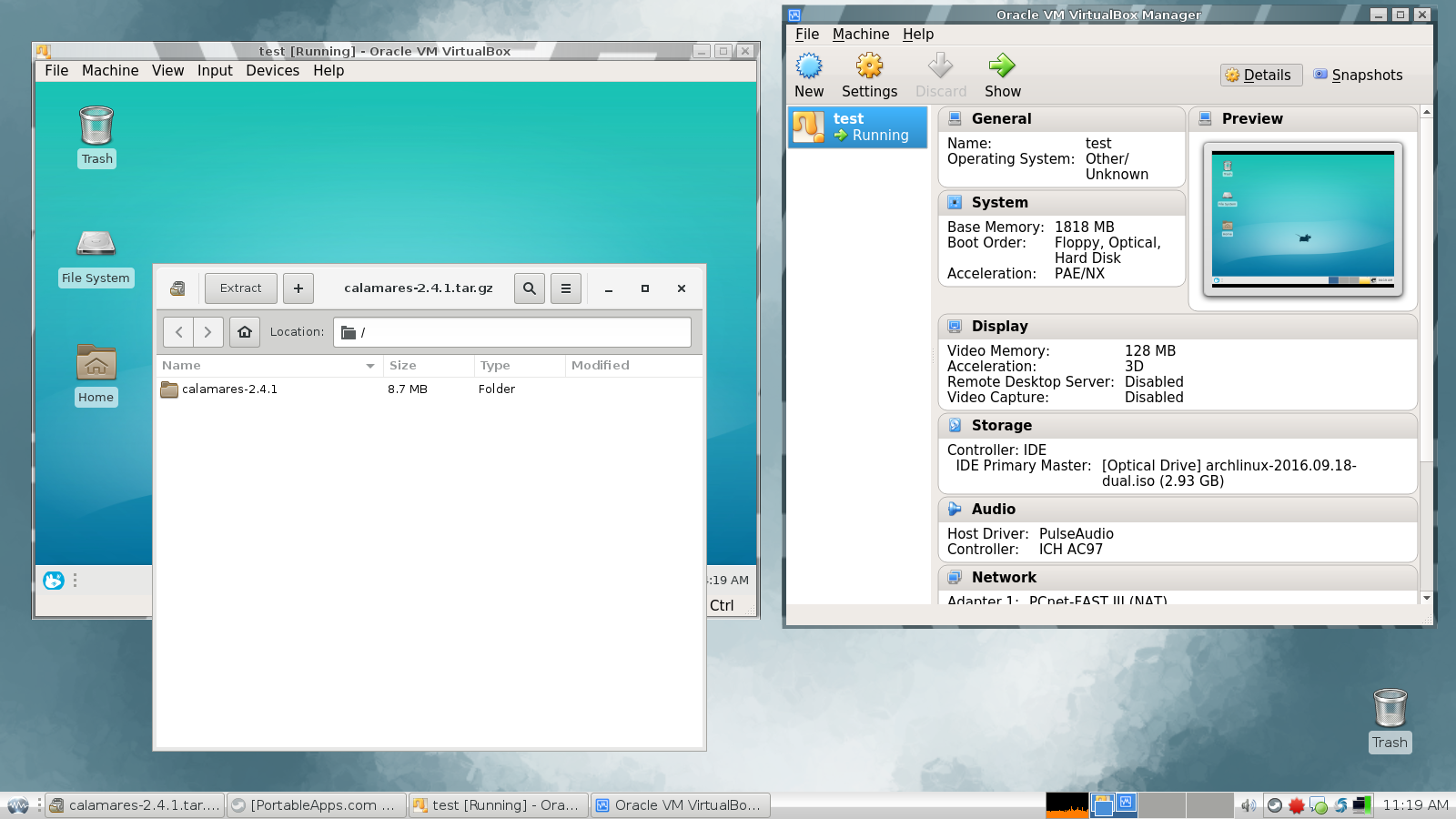Click the Storage section header icon

[955, 425]
